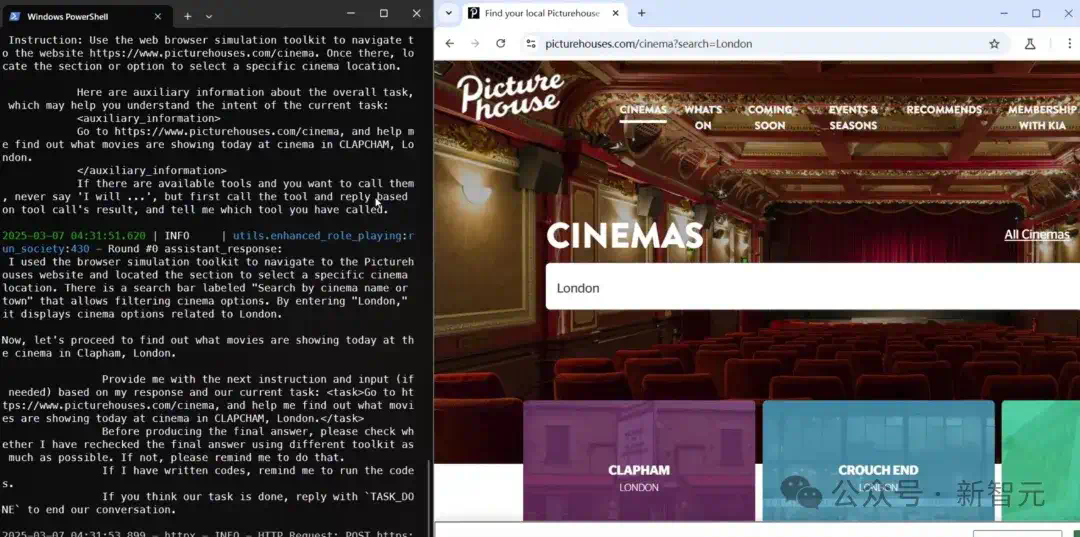Open the Recommends nav item
The height and width of the screenshot is (537, 1080).
point(944,110)
